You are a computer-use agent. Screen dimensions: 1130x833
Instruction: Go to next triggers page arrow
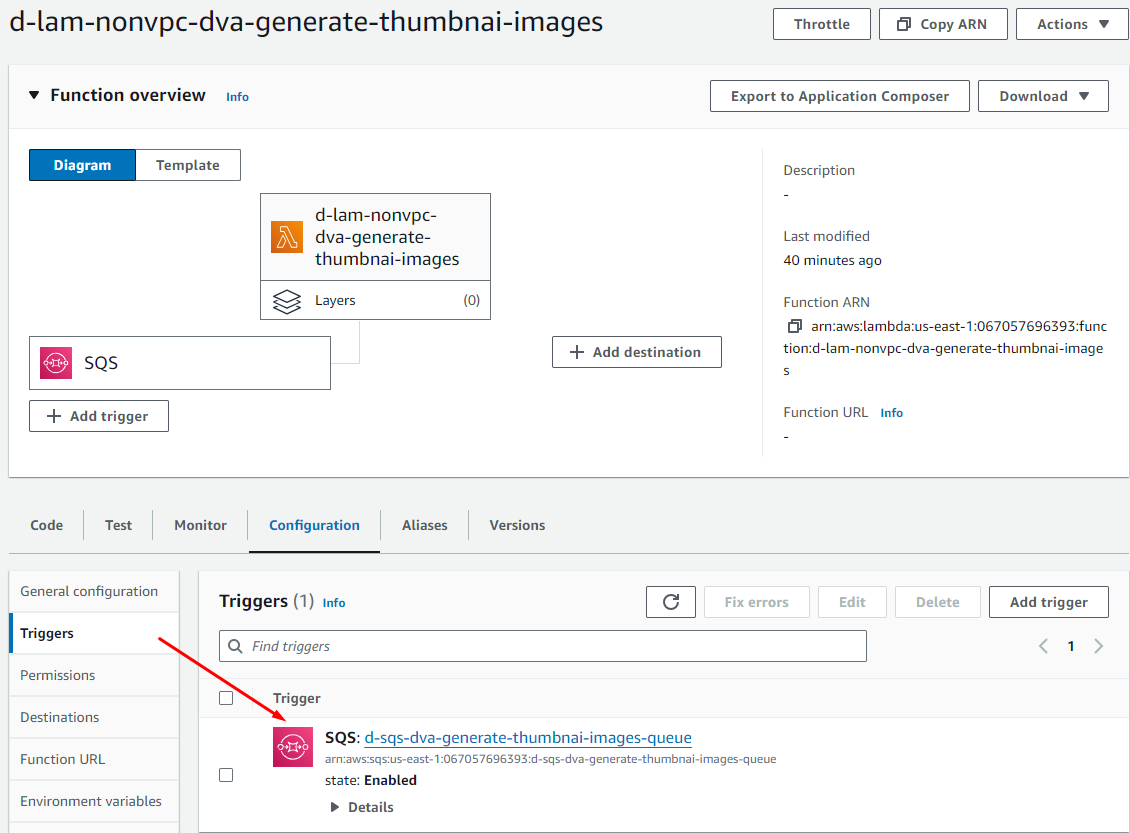pyautogui.click(x=1098, y=646)
